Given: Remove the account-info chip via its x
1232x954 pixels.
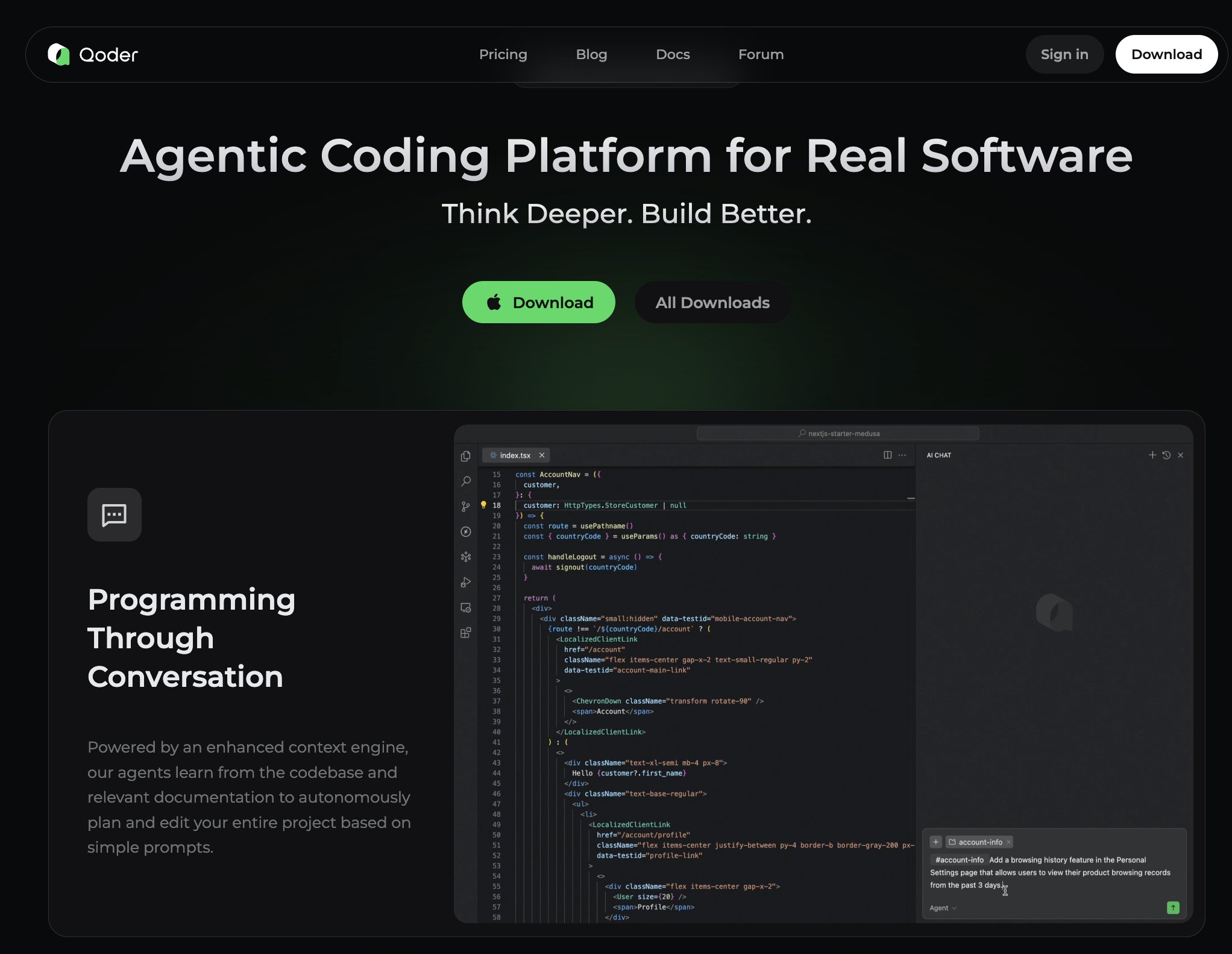Looking at the screenshot, I should 1008,842.
